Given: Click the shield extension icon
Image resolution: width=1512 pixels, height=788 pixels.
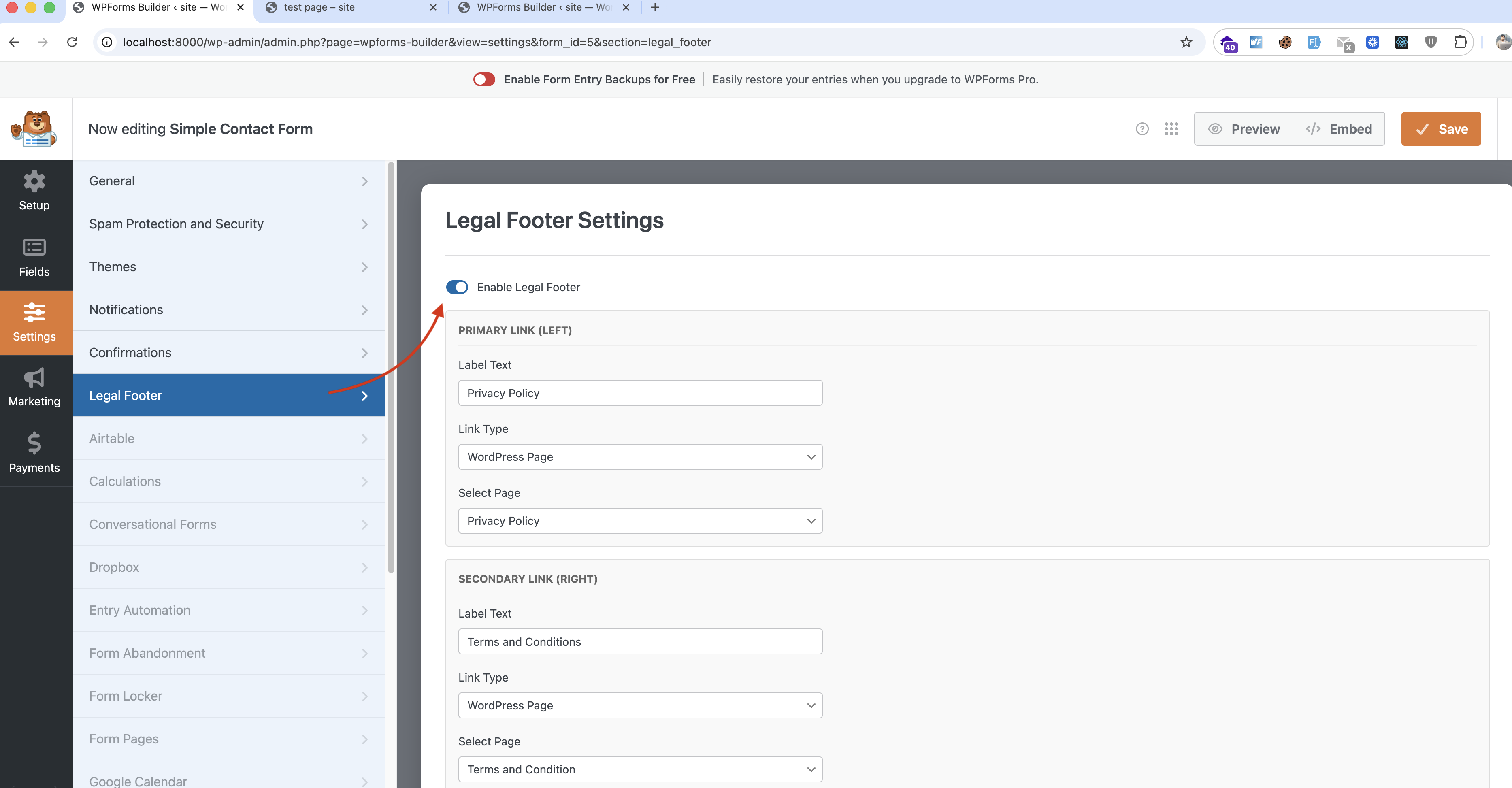Looking at the screenshot, I should point(1431,42).
